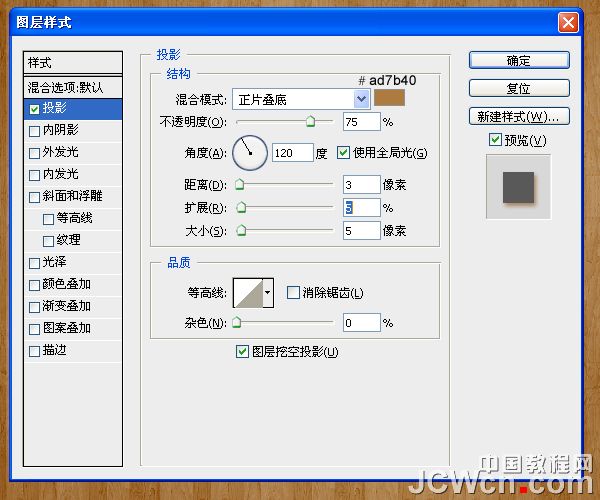This screenshot has width=600, height=500.
Task: Click the 确定 button
Action: click(519, 60)
